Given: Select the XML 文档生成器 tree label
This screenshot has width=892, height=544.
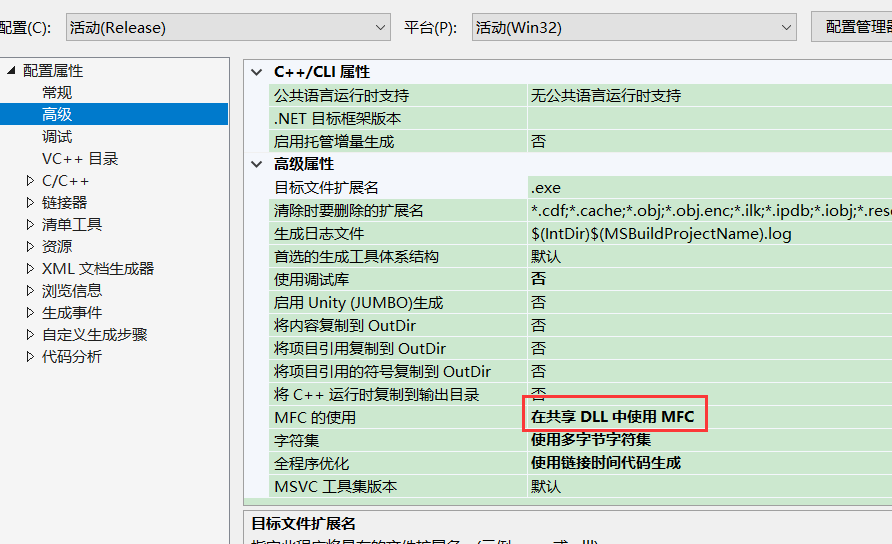Looking at the screenshot, I should point(98,269).
